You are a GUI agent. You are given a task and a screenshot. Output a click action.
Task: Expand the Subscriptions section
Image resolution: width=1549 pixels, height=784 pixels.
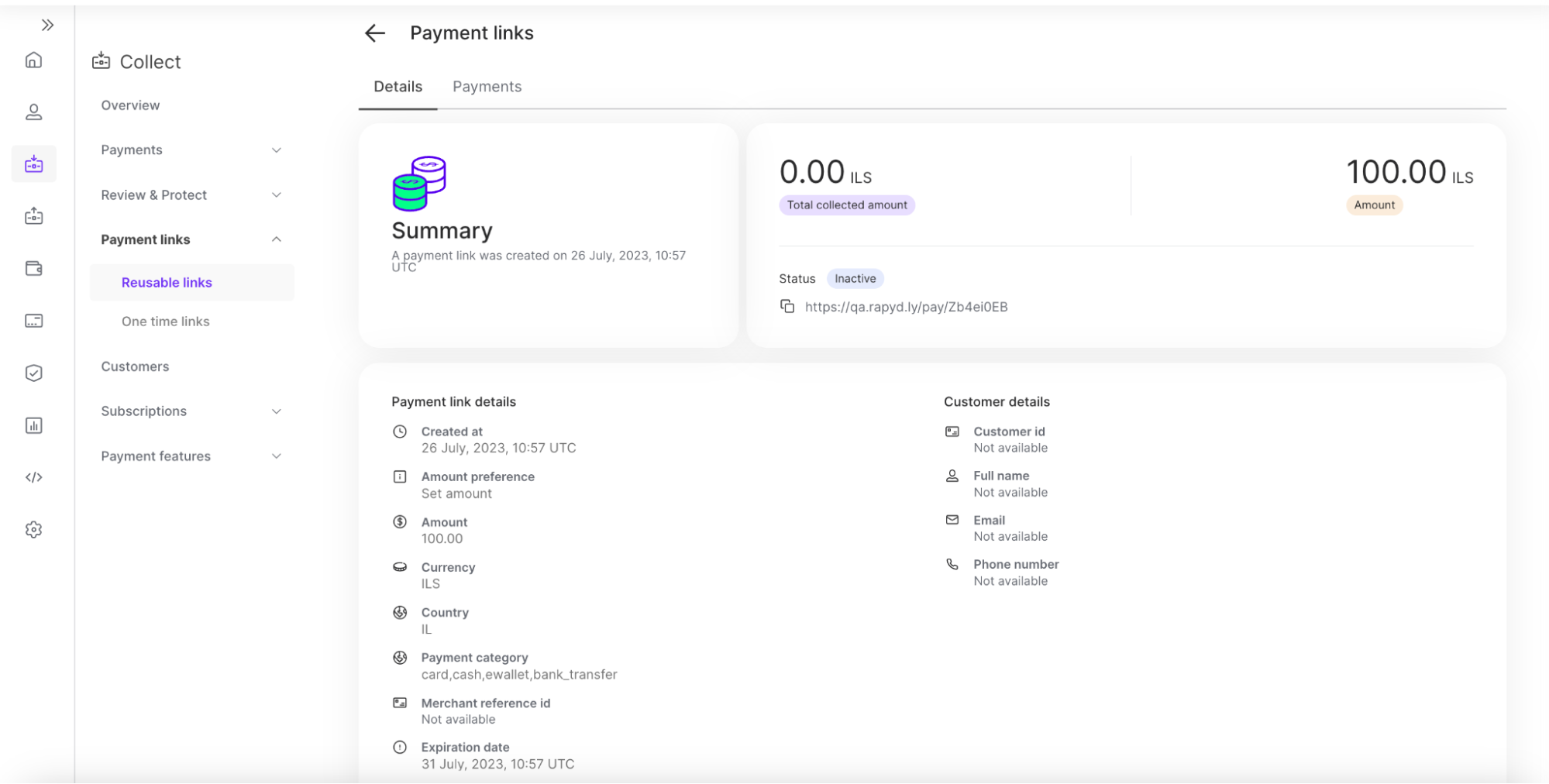(x=277, y=411)
